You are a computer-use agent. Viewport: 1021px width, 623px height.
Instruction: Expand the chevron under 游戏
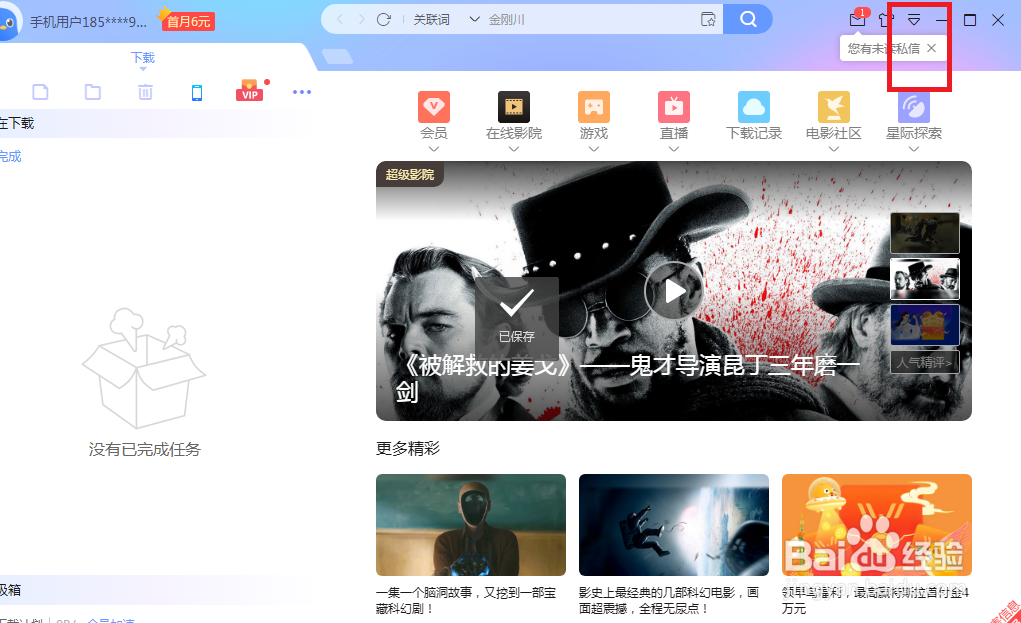[594, 148]
